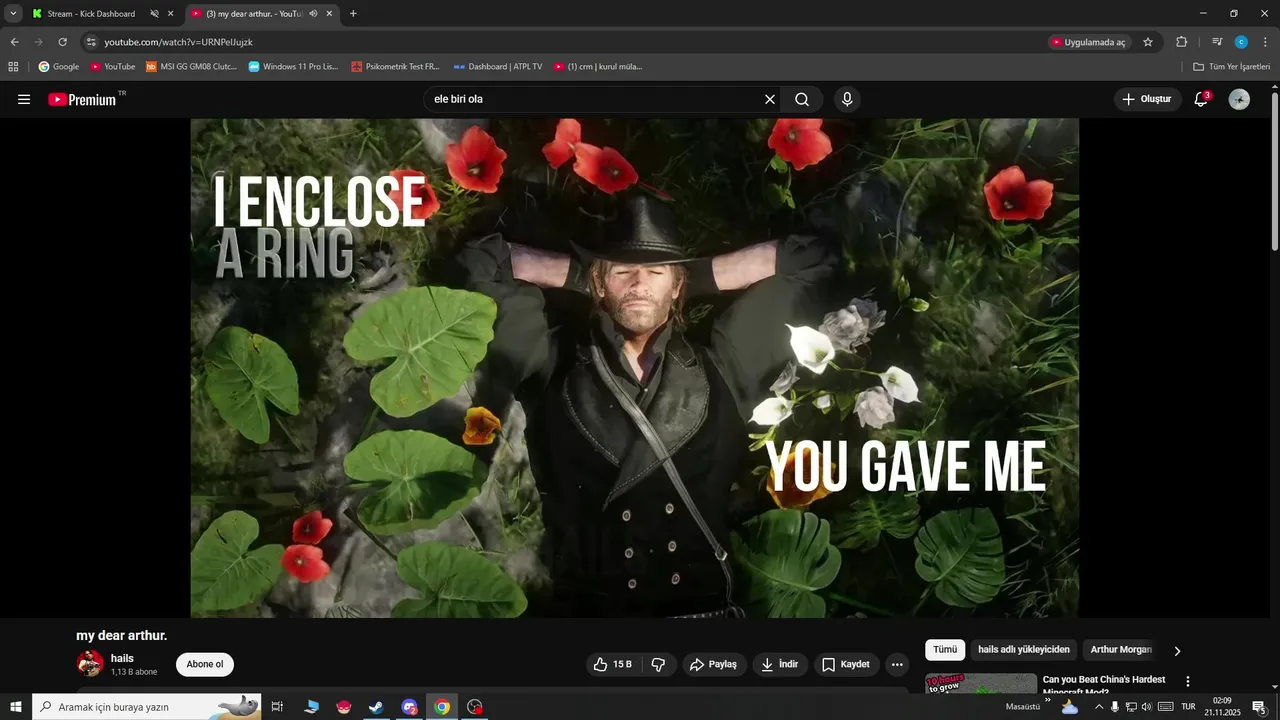Dislike the video with thumbs-down
The height and width of the screenshot is (720, 1280).
point(658,664)
